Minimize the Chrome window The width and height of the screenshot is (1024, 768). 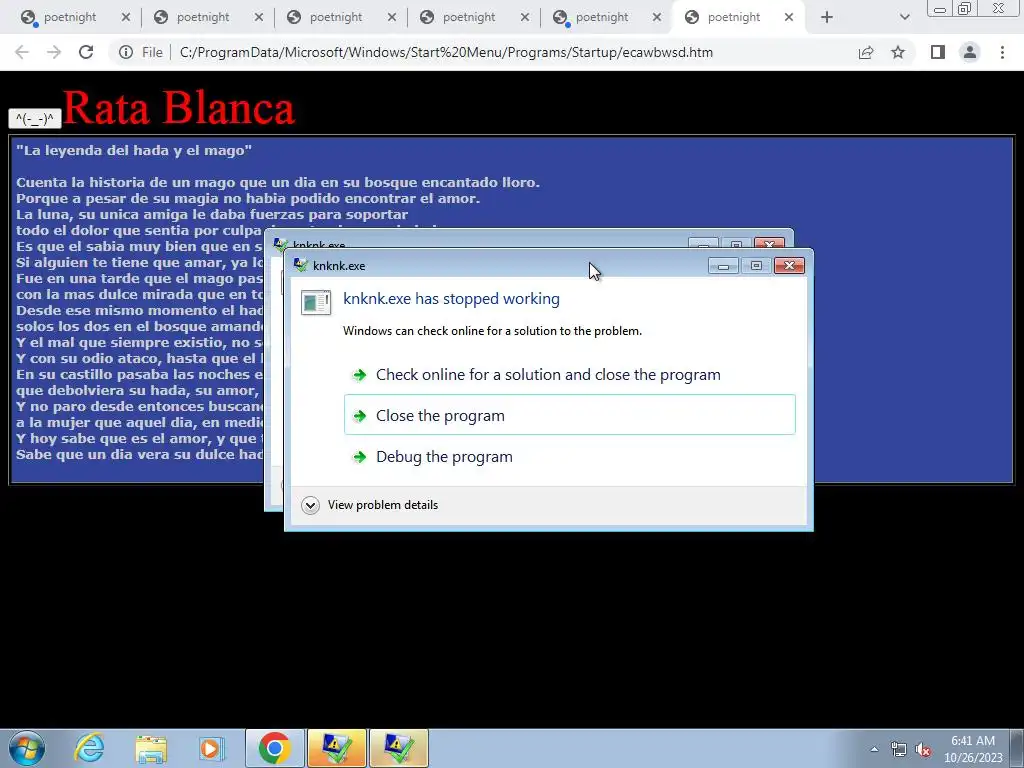[x=940, y=9]
